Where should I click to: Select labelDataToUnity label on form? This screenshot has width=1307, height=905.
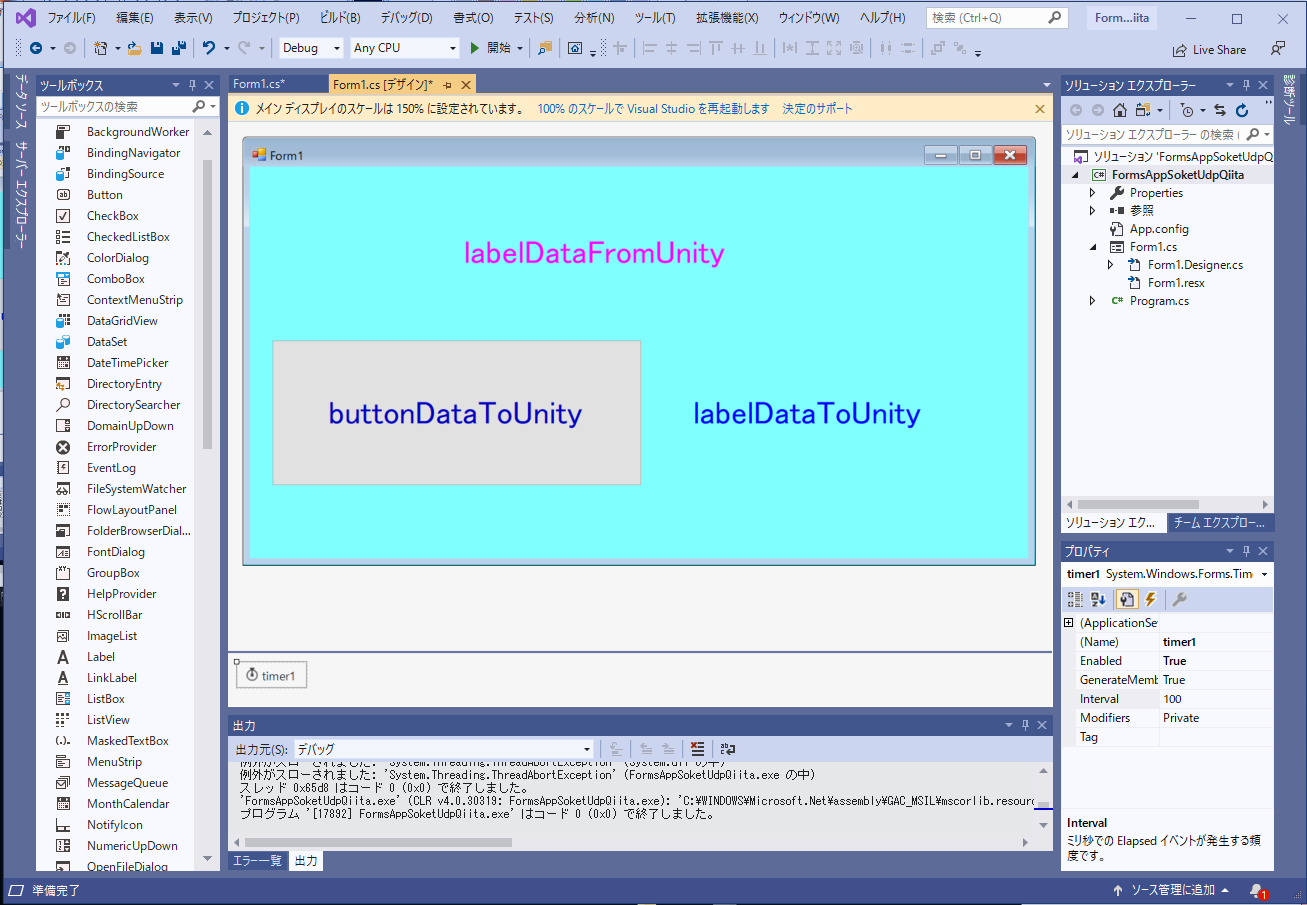coord(807,413)
